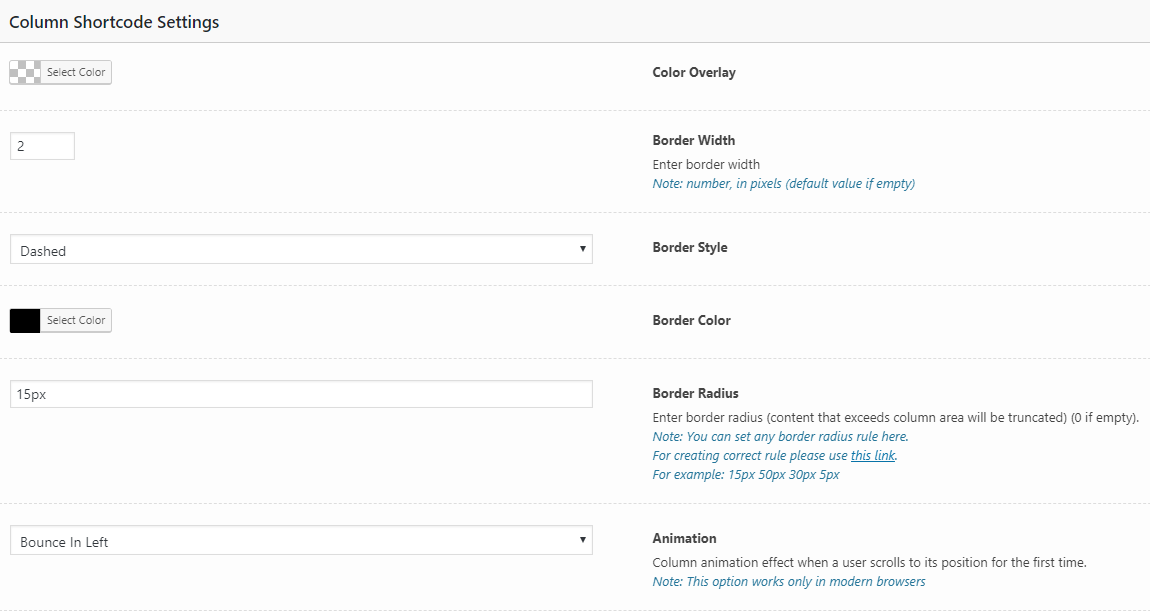
Task: Click the note about number in pixels
Action: coord(784,183)
